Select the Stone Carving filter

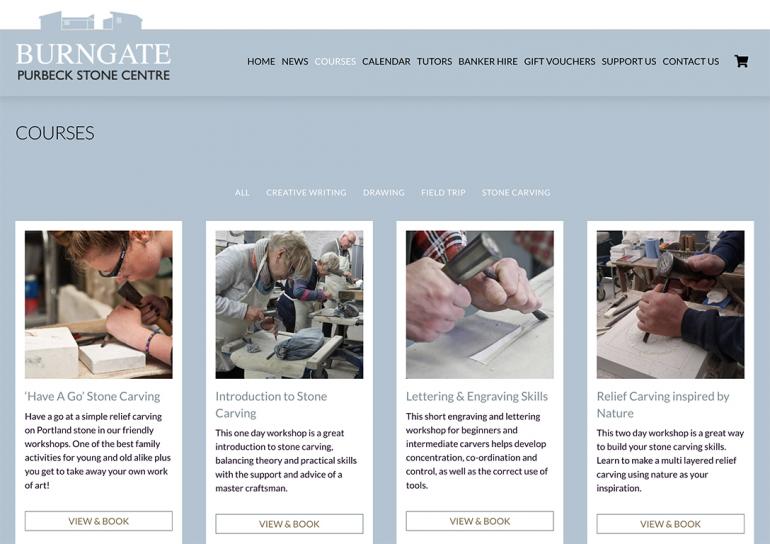516,192
